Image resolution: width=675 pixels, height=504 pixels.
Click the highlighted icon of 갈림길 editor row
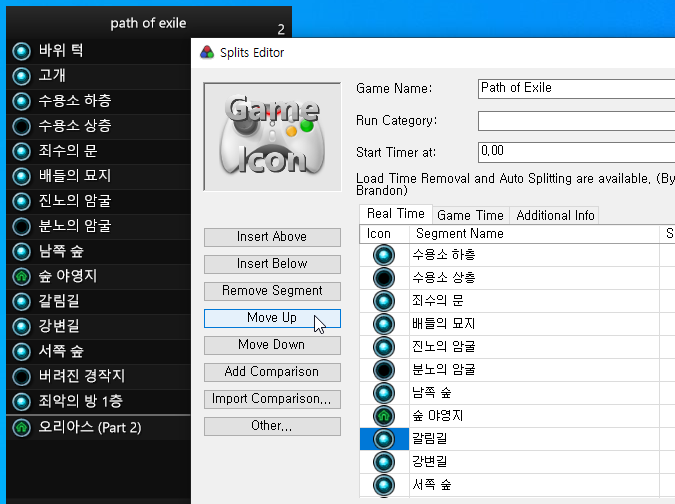click(384, 439)
